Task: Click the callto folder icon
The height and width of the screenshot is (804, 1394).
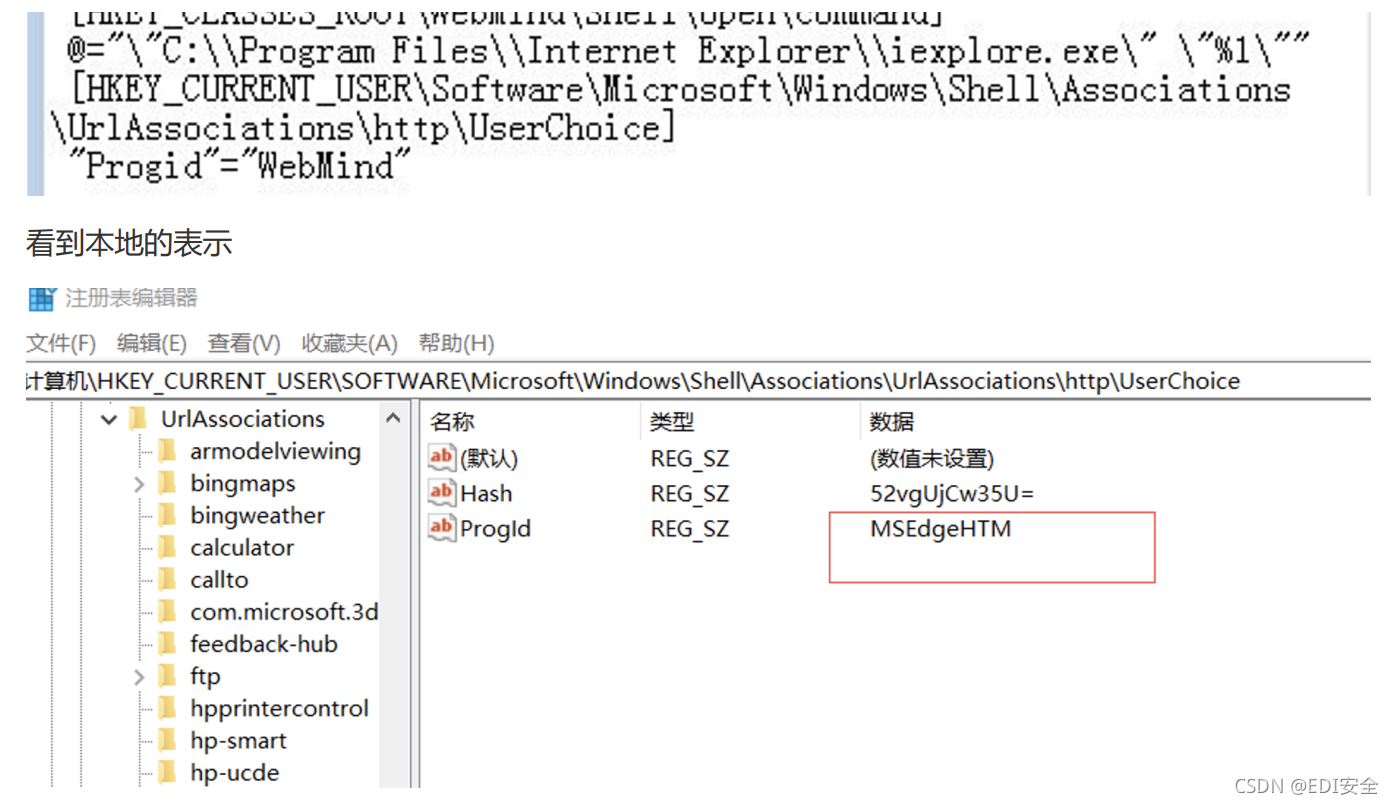Action: tap(168, 579)
